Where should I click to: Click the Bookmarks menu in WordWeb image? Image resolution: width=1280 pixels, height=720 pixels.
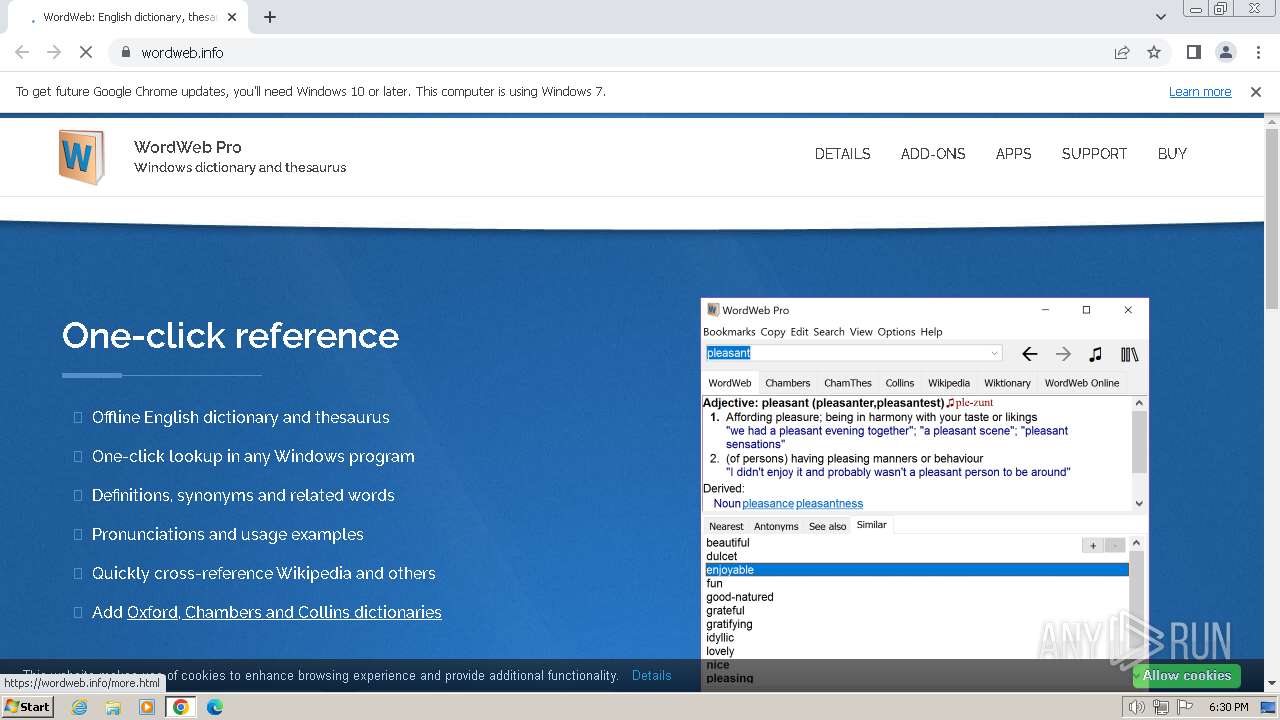click(x=729, y=332)
